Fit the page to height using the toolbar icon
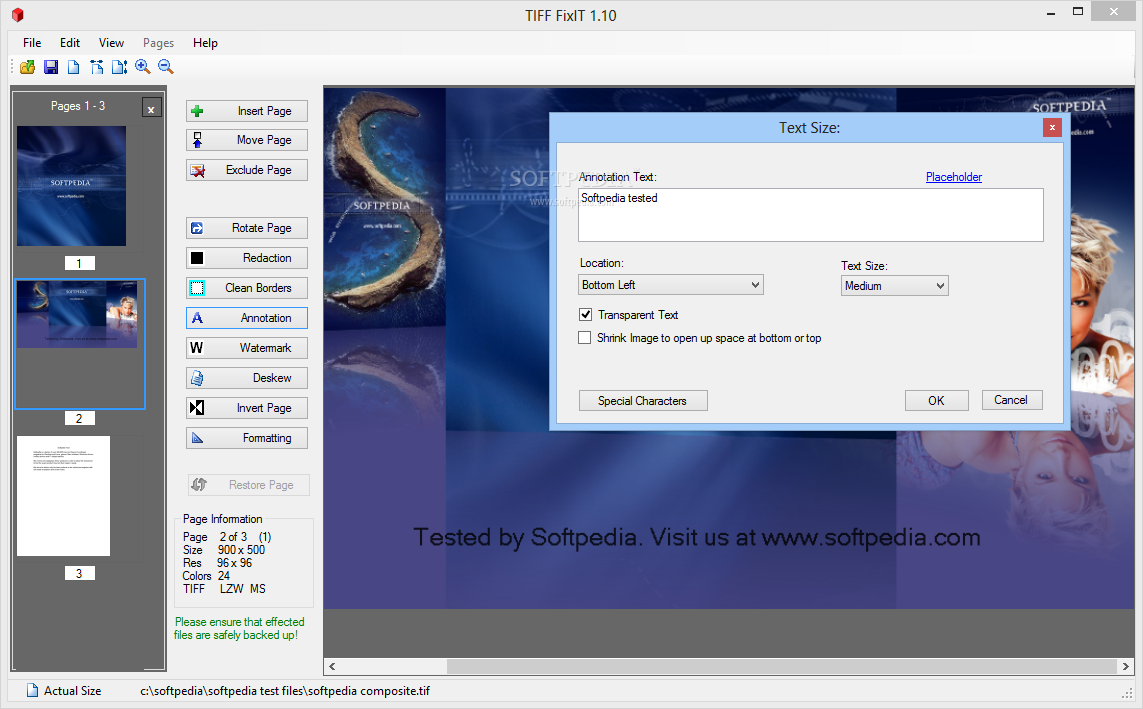The width and height of the screenshot is (1143, 709). coord(120,67)
